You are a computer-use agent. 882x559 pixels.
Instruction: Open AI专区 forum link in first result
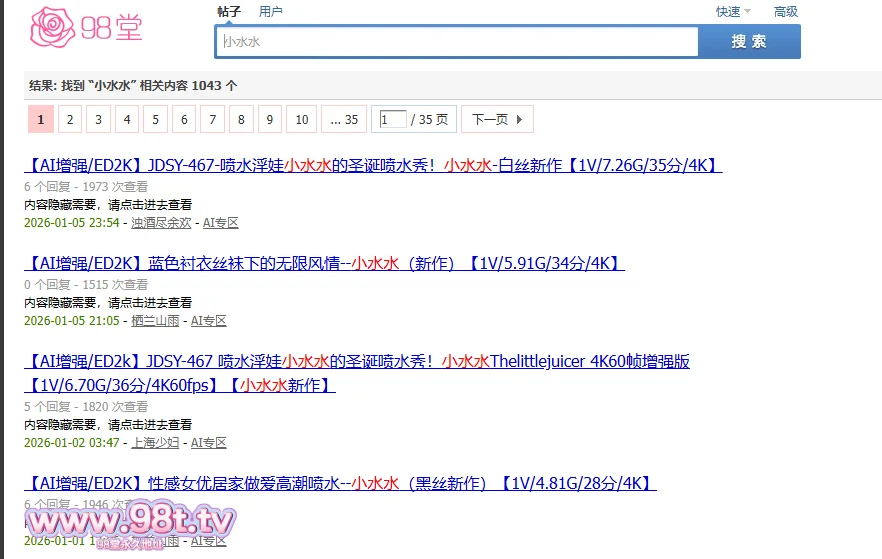(221, 223)
